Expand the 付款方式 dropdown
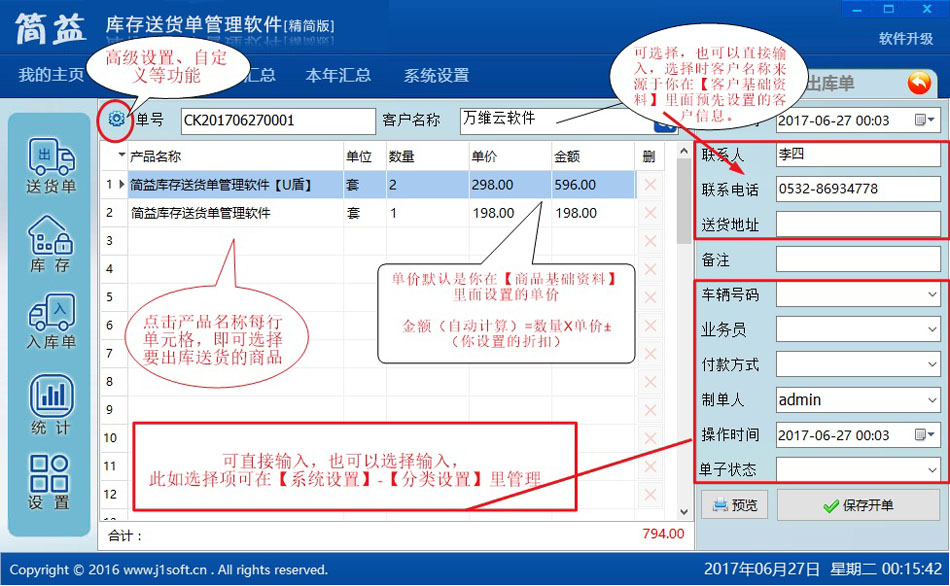 click(x=932, y=365)
